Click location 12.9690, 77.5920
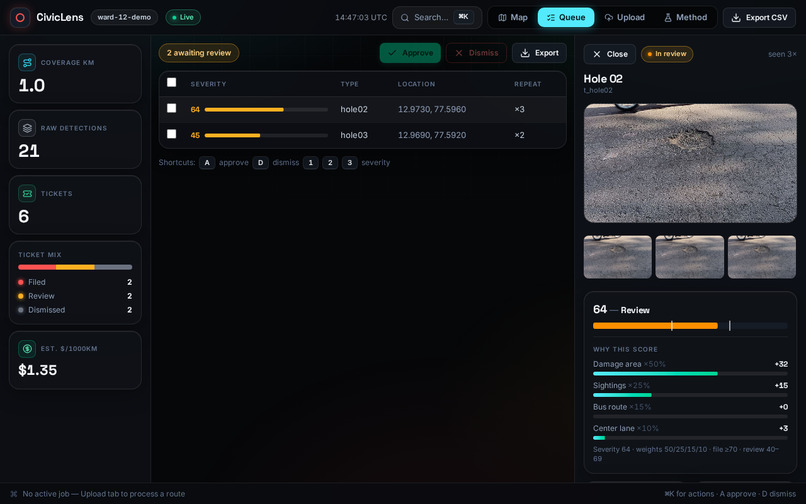This screenshot has width=806, height=504. coord(432,135)
